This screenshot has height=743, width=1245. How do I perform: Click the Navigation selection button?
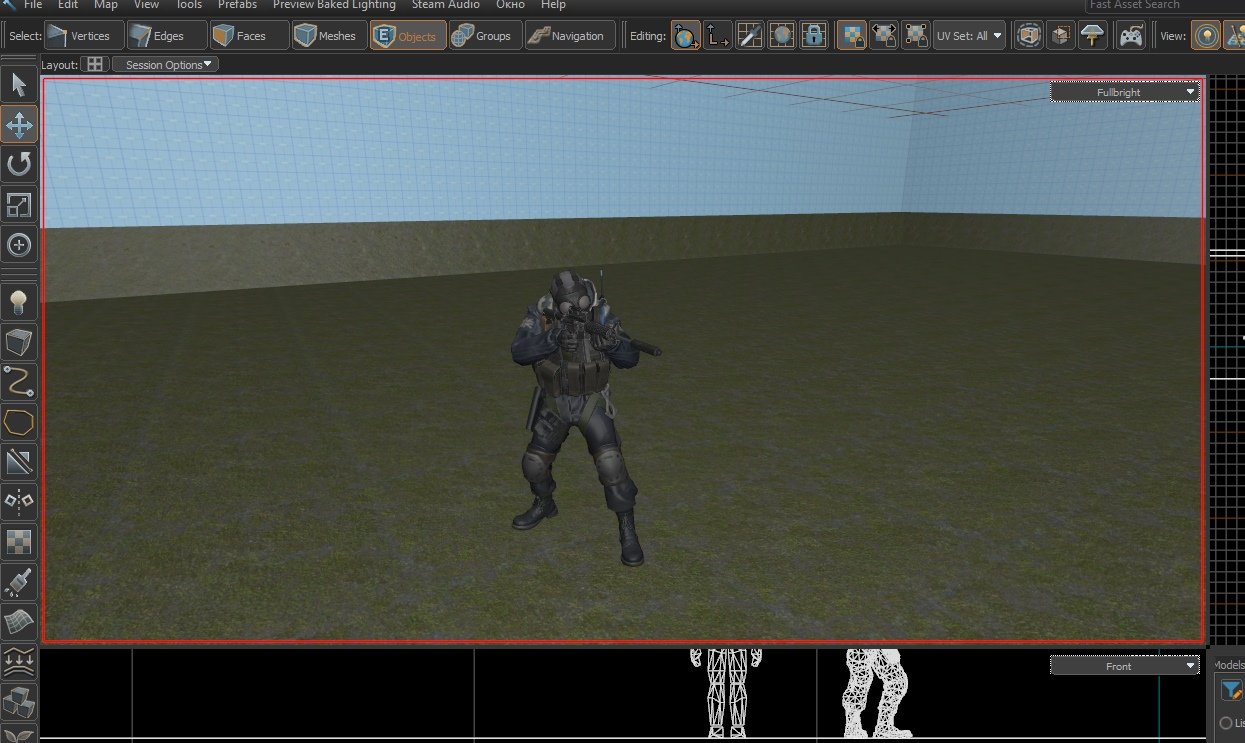(567, 36)
